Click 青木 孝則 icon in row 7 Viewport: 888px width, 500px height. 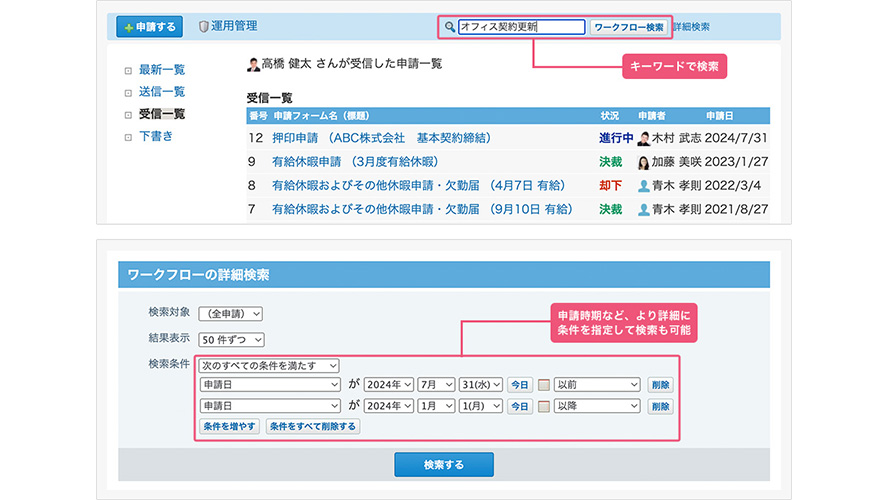click(x=643, y=210)
